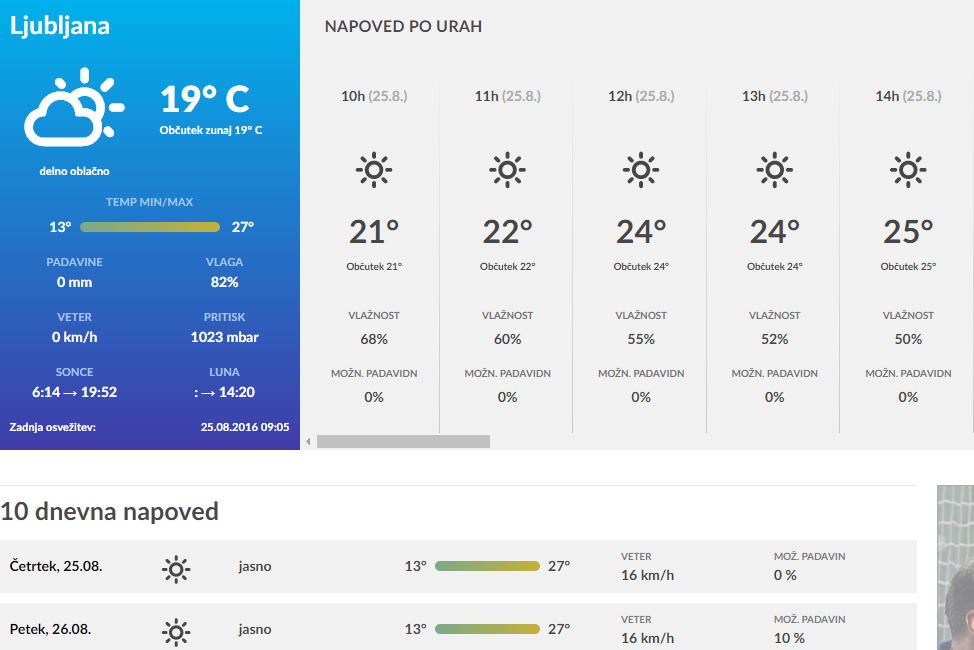Viewport: 974px width, 650px height.
Task: Click the 10h (25.8.) hour header
Action: [x=374, y=96]
